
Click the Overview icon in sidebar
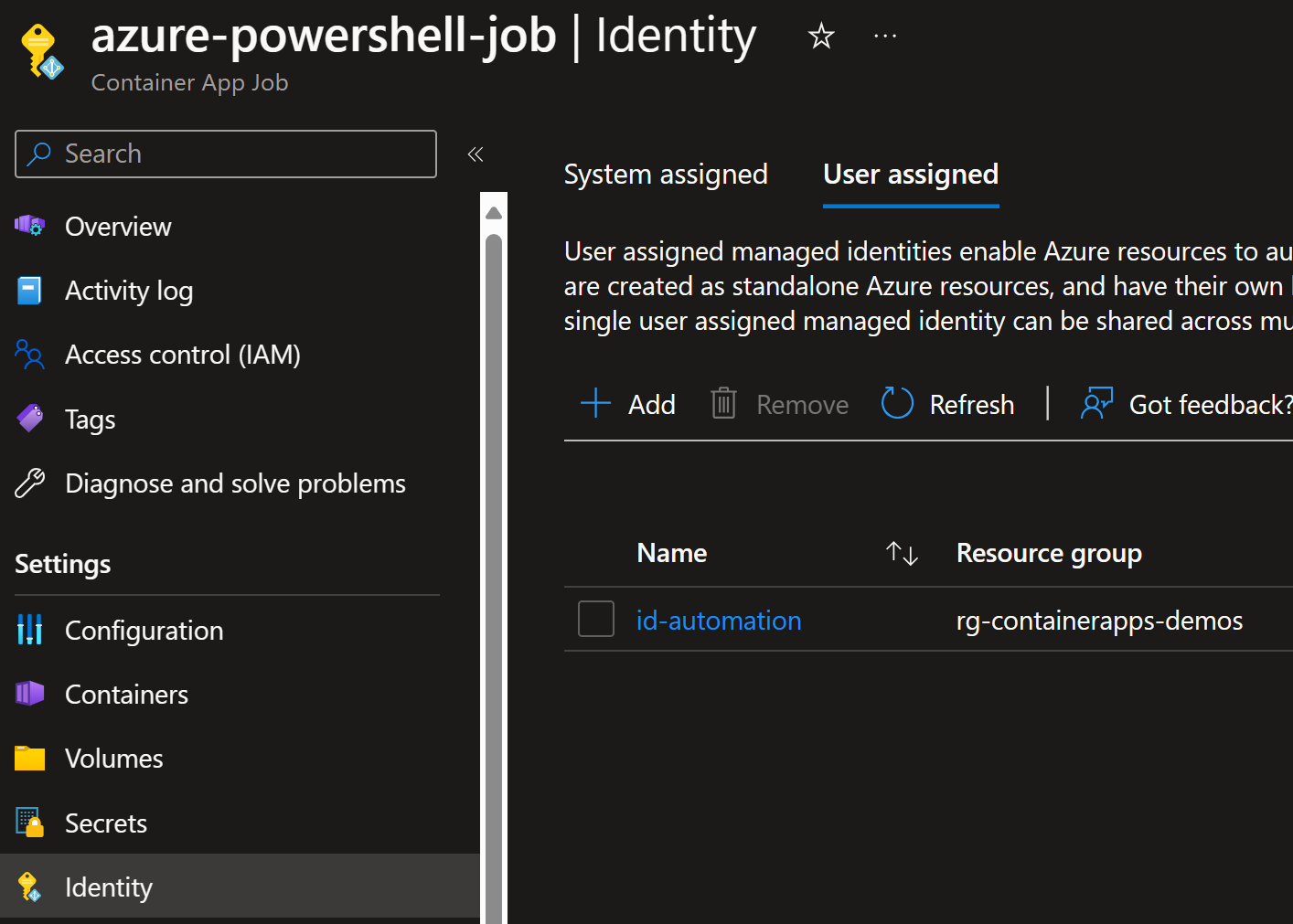tap(30, 226)
